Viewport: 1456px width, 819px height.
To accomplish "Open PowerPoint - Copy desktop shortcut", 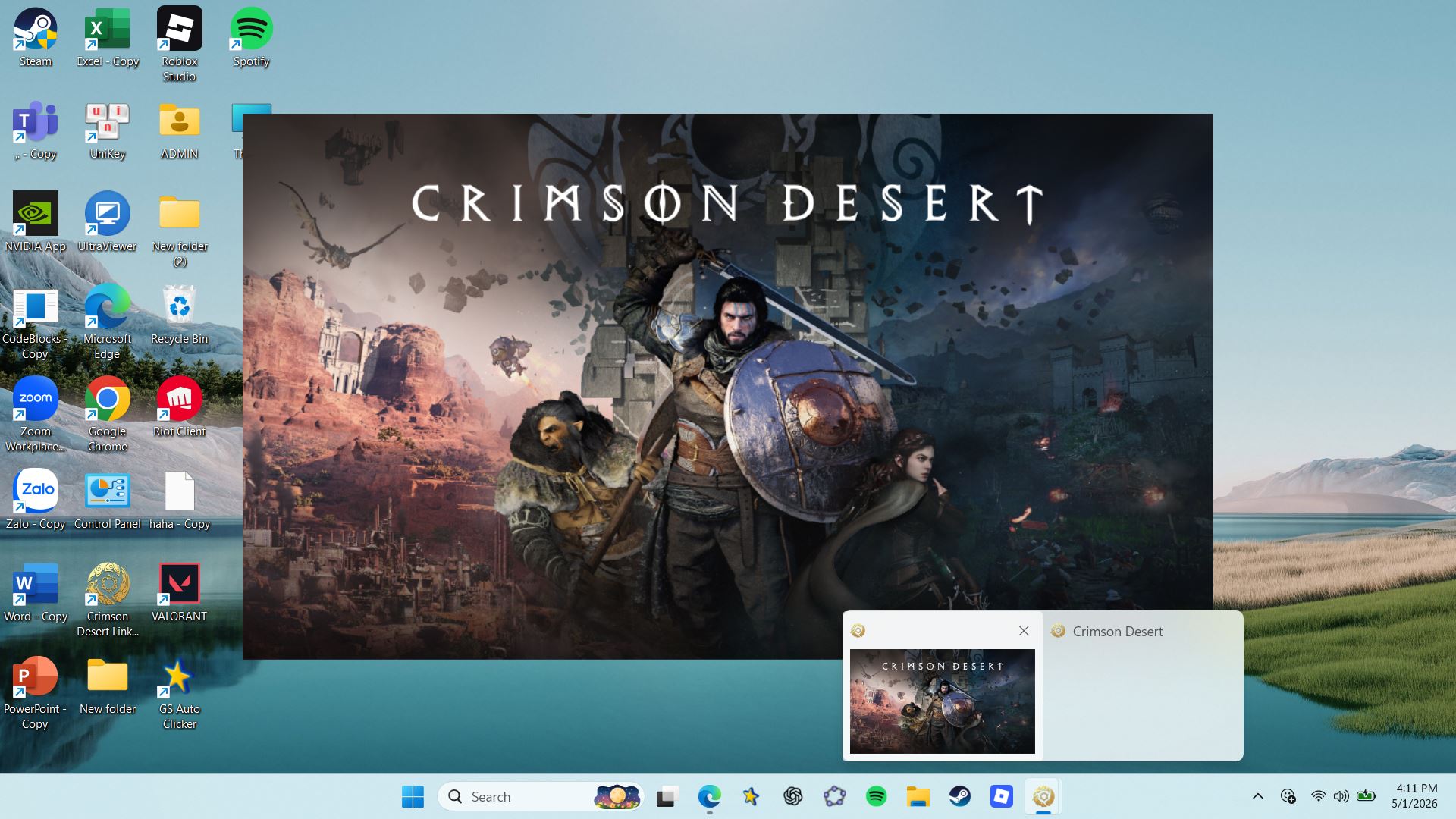I will [x=36, y=692].
